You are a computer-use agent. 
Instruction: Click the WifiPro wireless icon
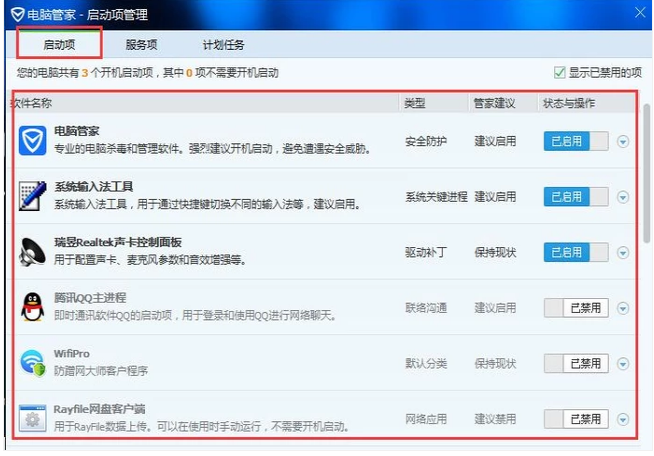tap(33, 363)
